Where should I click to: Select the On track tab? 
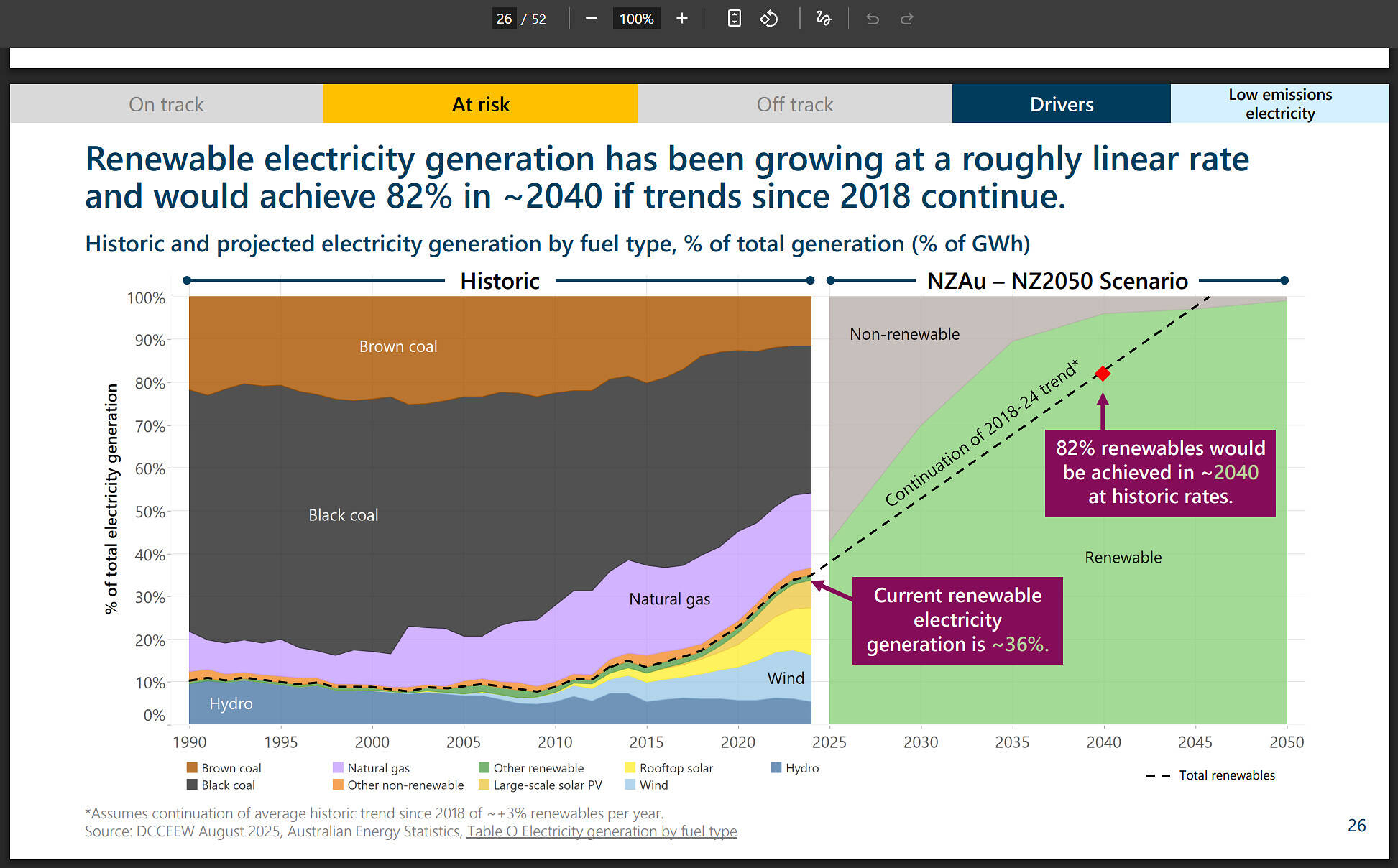(166, 104)
